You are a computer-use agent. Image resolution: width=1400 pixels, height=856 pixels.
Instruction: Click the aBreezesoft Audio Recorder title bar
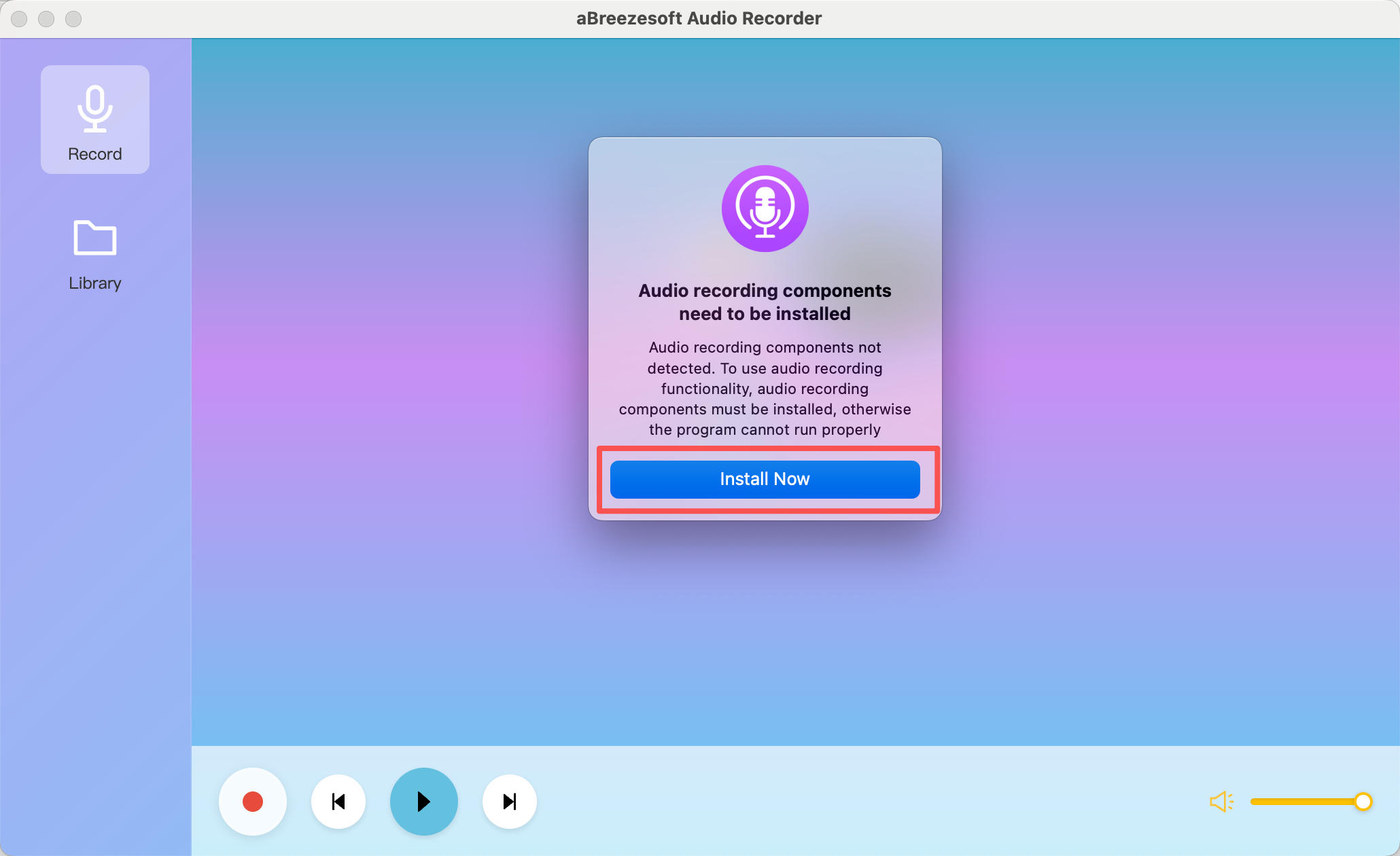pos(699,18)
